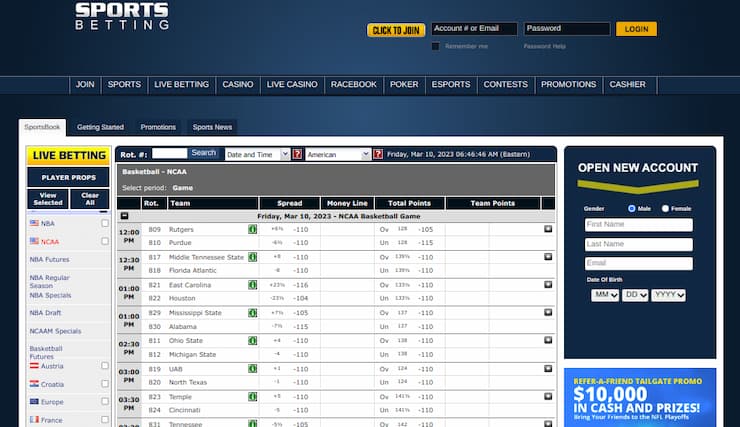Select Female gender radio button
The height and width of the screenshot is (427, 740).
tap(665, 208)
